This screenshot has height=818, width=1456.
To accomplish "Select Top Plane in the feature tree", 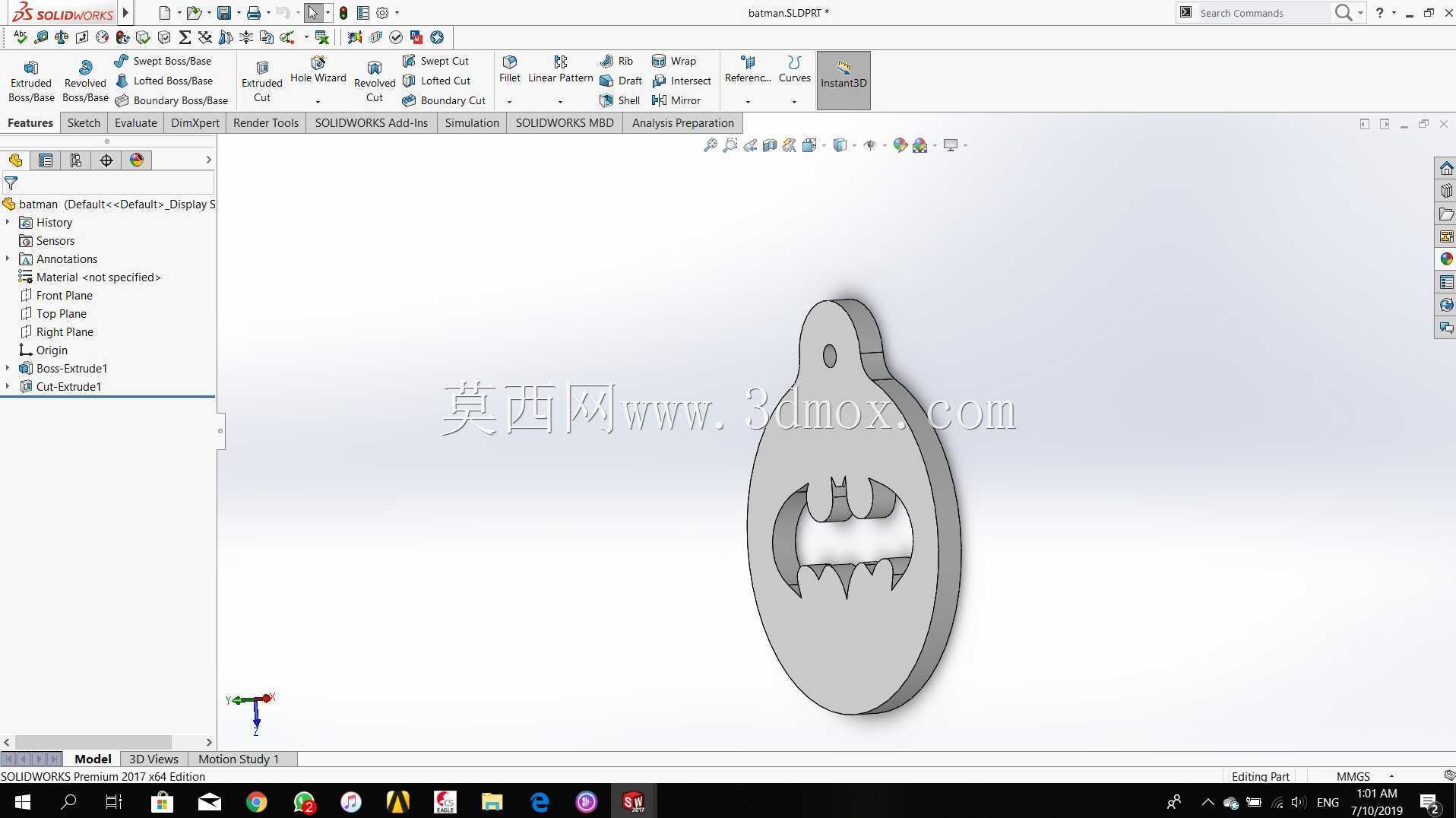I will coord(53,313).
